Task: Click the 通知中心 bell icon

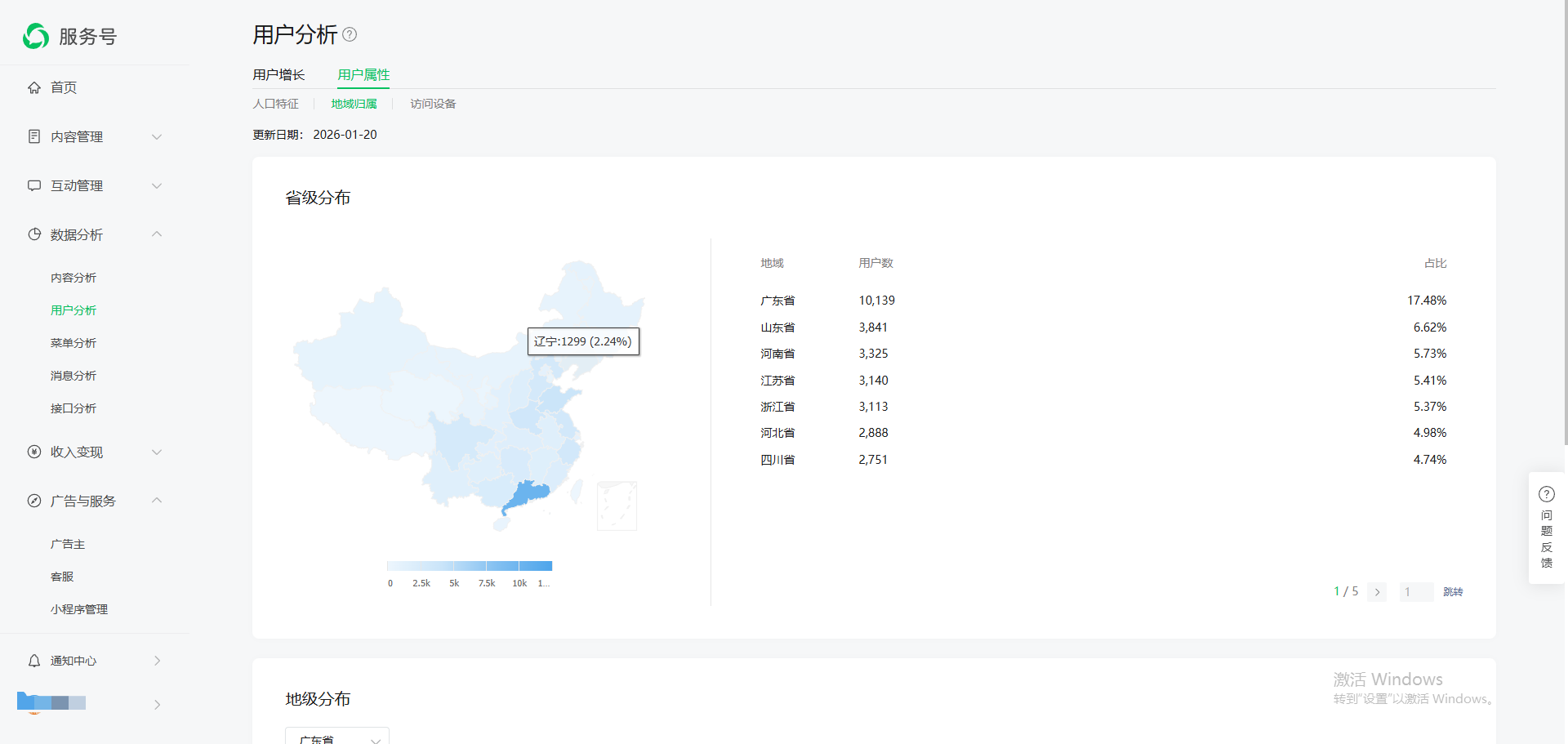Action: pyautogui.click(x=34, y=661)
